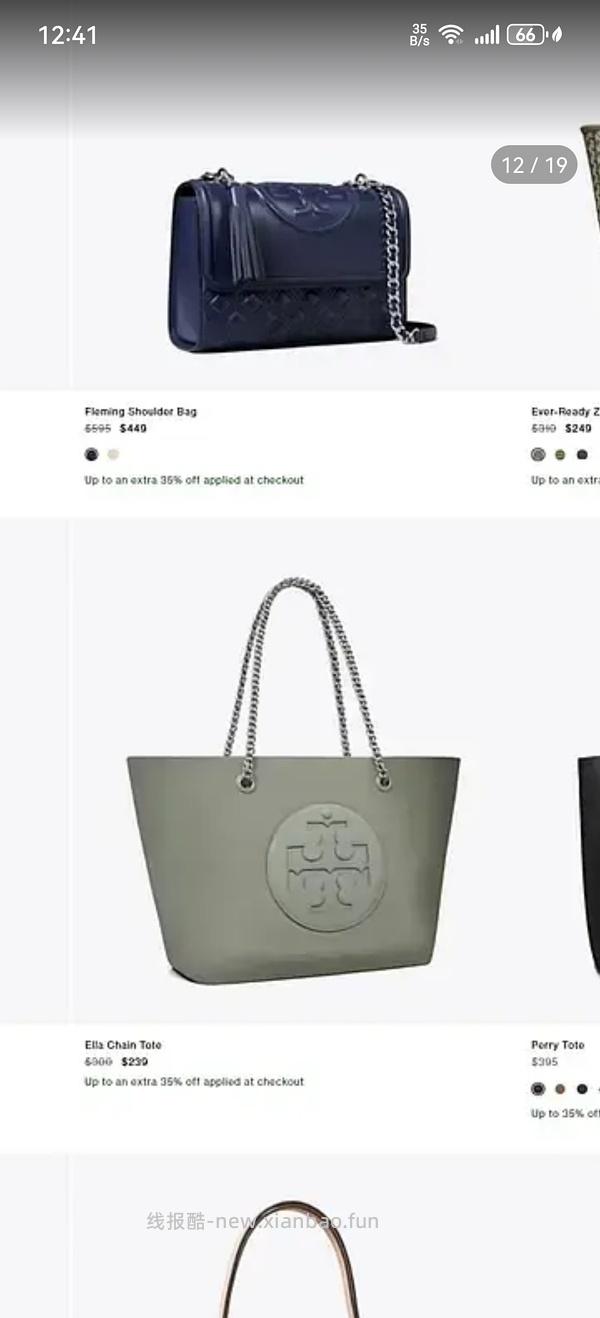600x1318 pixels.
Task: Tap the Wi-Fi icon in status bar
Action: tap(451, 35)
